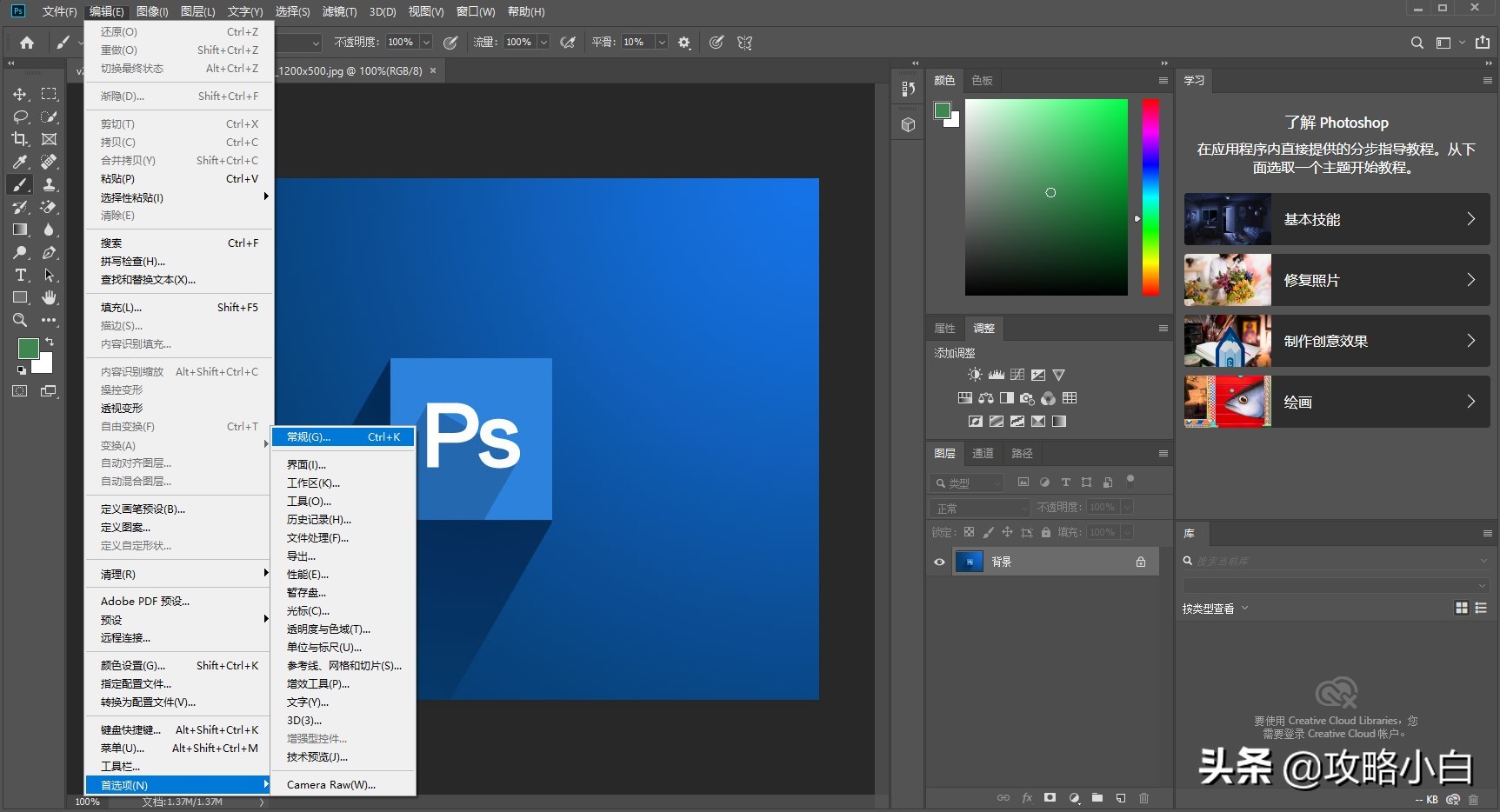Select the 背景 layer thumbnail
The image size is (1500, 812).
click(970, 562)
